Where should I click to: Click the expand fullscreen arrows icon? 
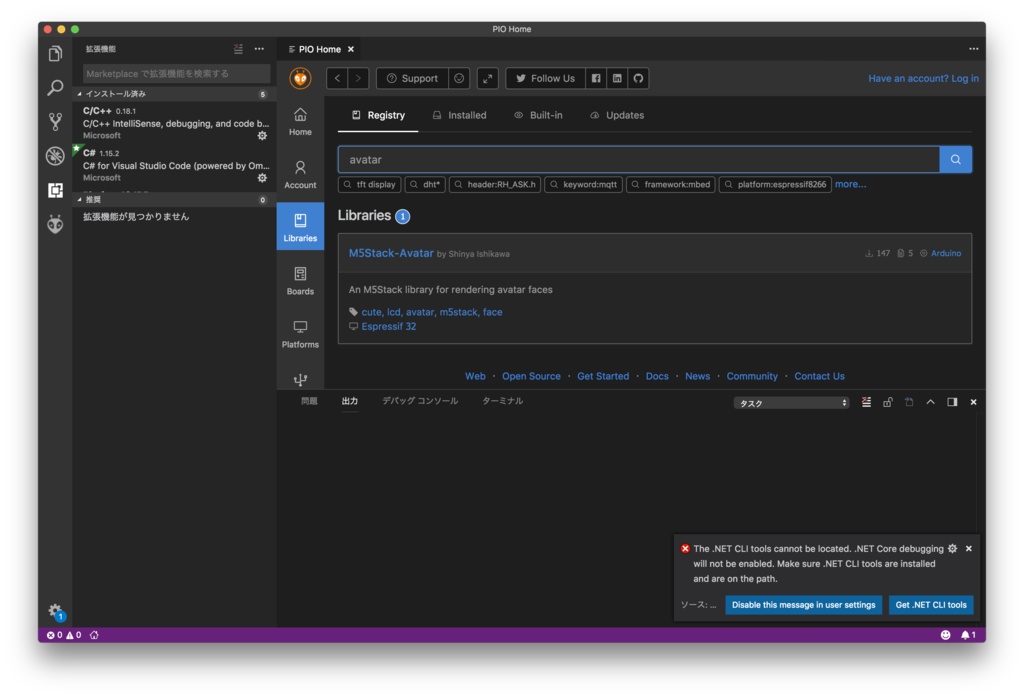(488, 78)
